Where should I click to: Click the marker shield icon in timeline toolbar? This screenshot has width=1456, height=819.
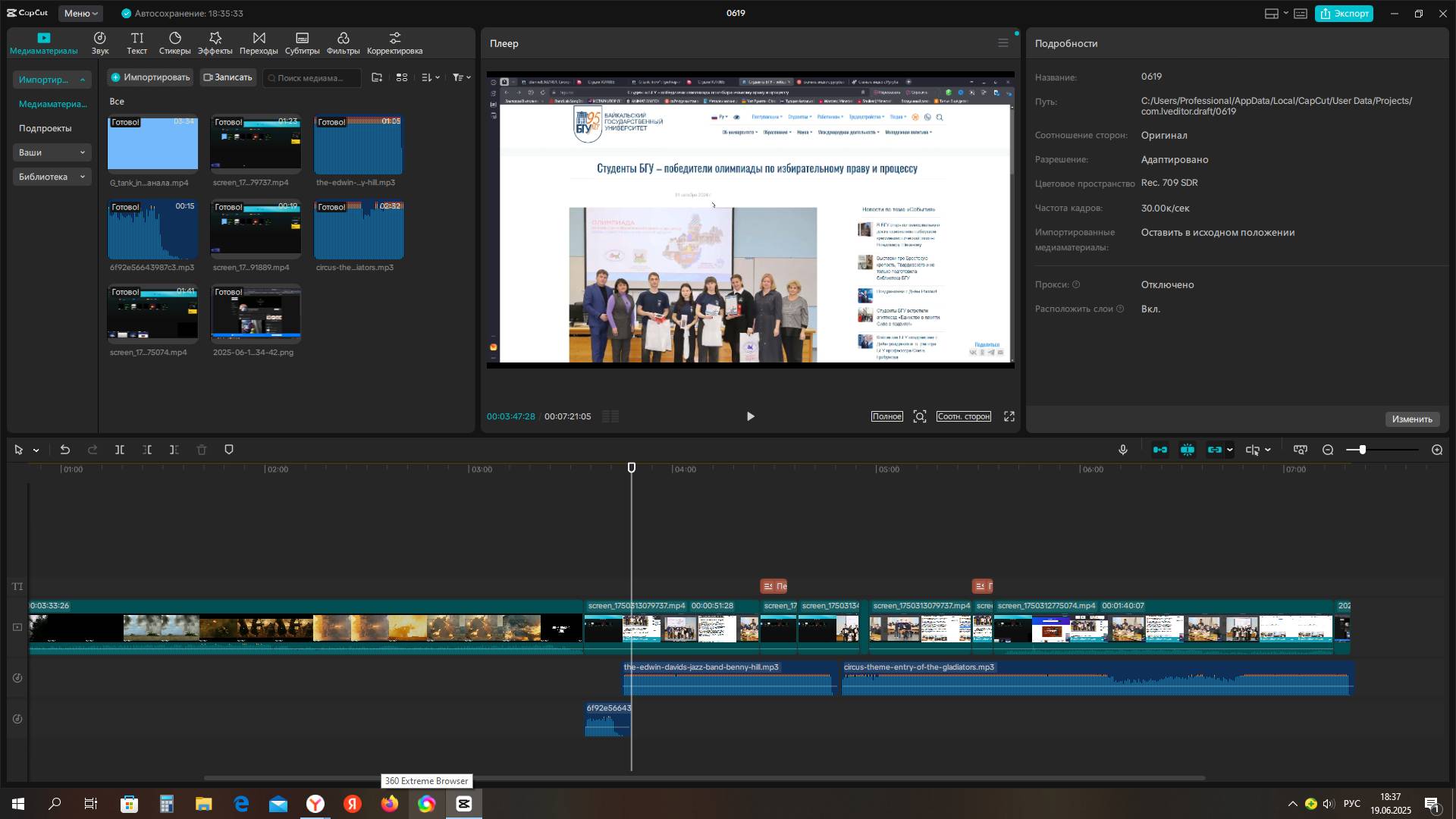click(229, 450)
